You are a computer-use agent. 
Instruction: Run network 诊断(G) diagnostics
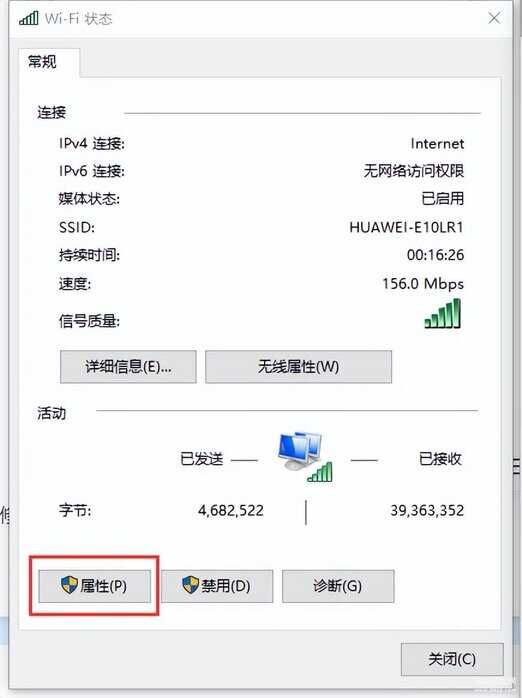tap(338, 586)
